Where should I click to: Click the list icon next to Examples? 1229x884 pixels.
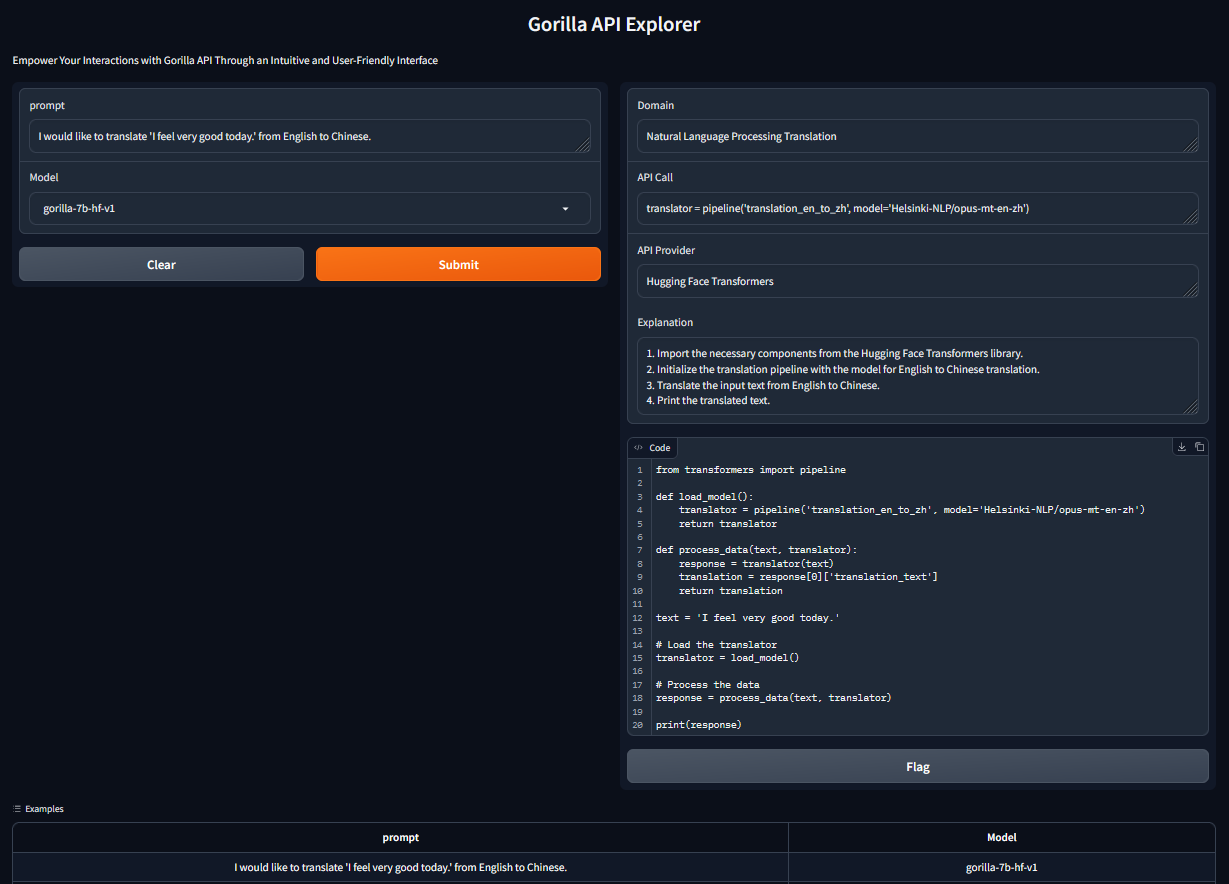18,808
